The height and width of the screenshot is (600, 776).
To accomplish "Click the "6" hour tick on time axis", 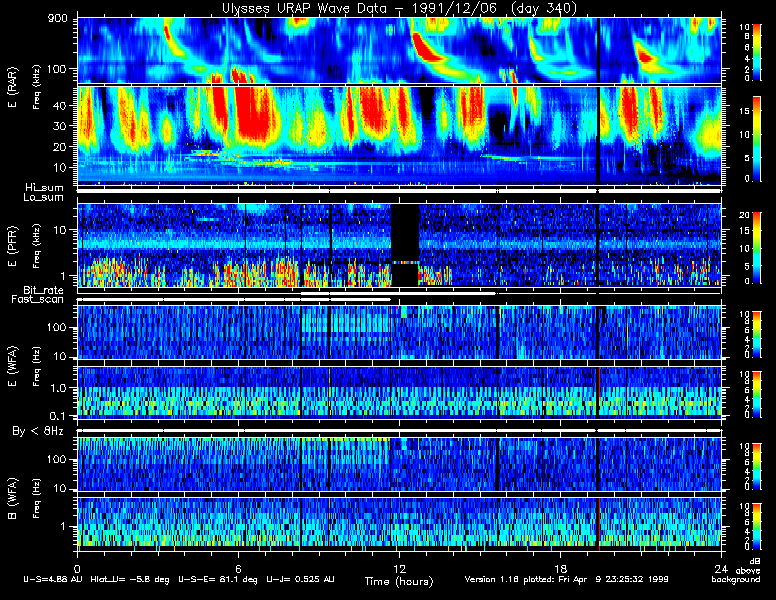I will [238, 568].
